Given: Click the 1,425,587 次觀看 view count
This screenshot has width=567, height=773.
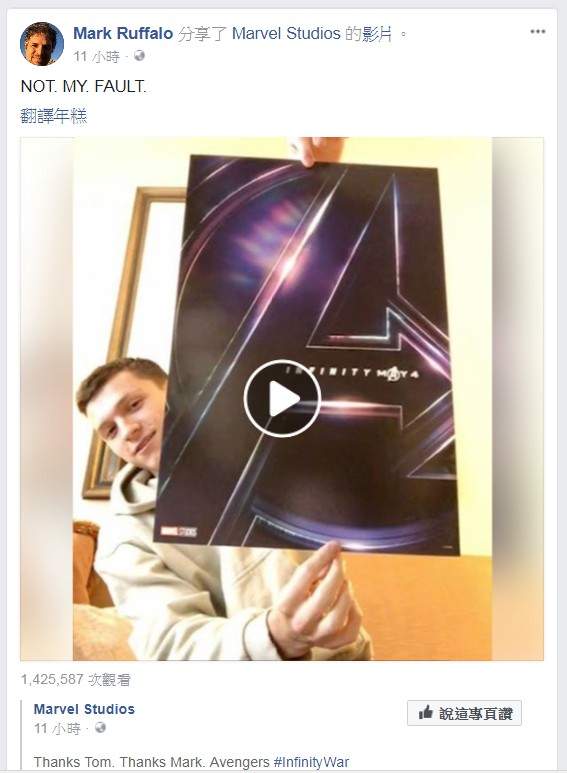Looking at the screenshot, I should click(x=75, y=680).
